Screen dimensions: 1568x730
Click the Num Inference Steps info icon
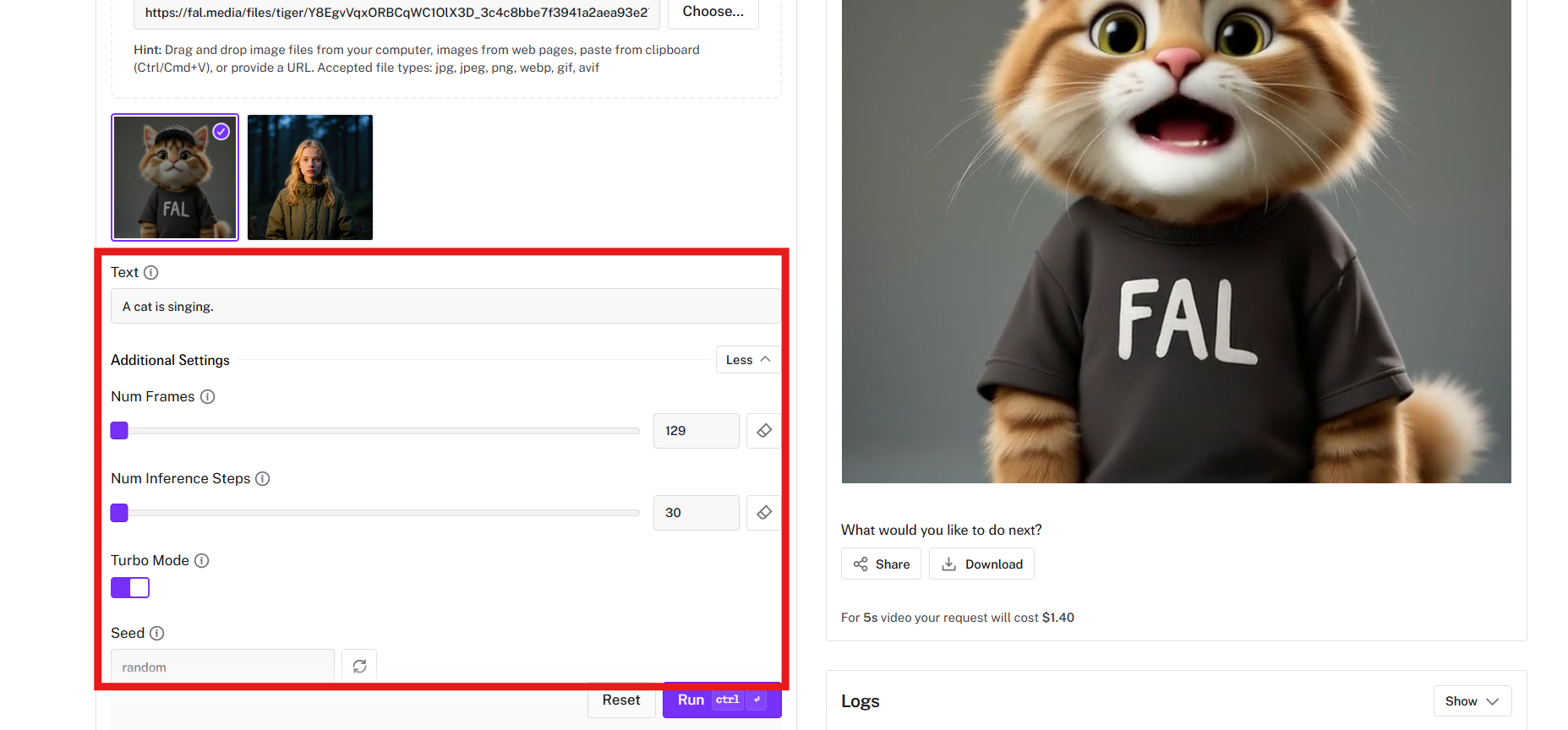(263, 478)
